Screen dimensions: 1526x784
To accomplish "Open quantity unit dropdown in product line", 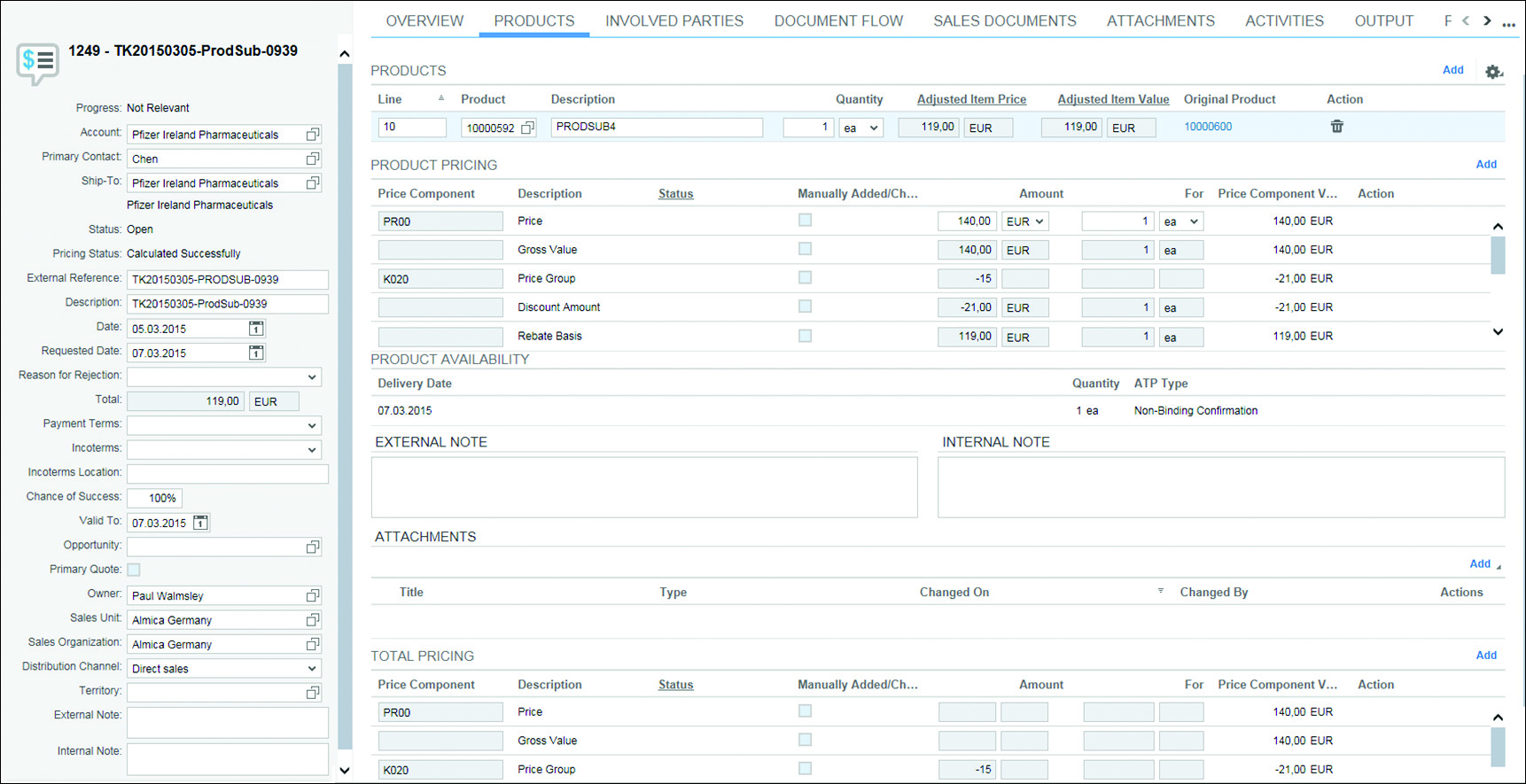I will [874, 128].
